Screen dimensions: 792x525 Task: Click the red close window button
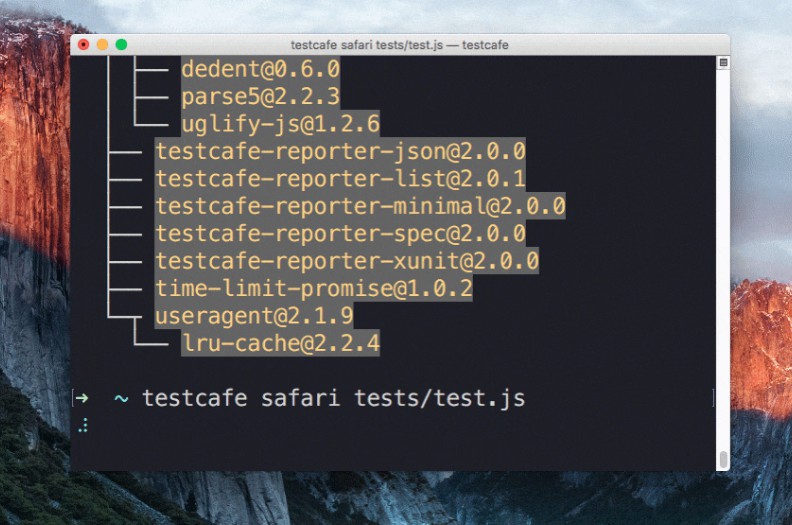(83, 44)
